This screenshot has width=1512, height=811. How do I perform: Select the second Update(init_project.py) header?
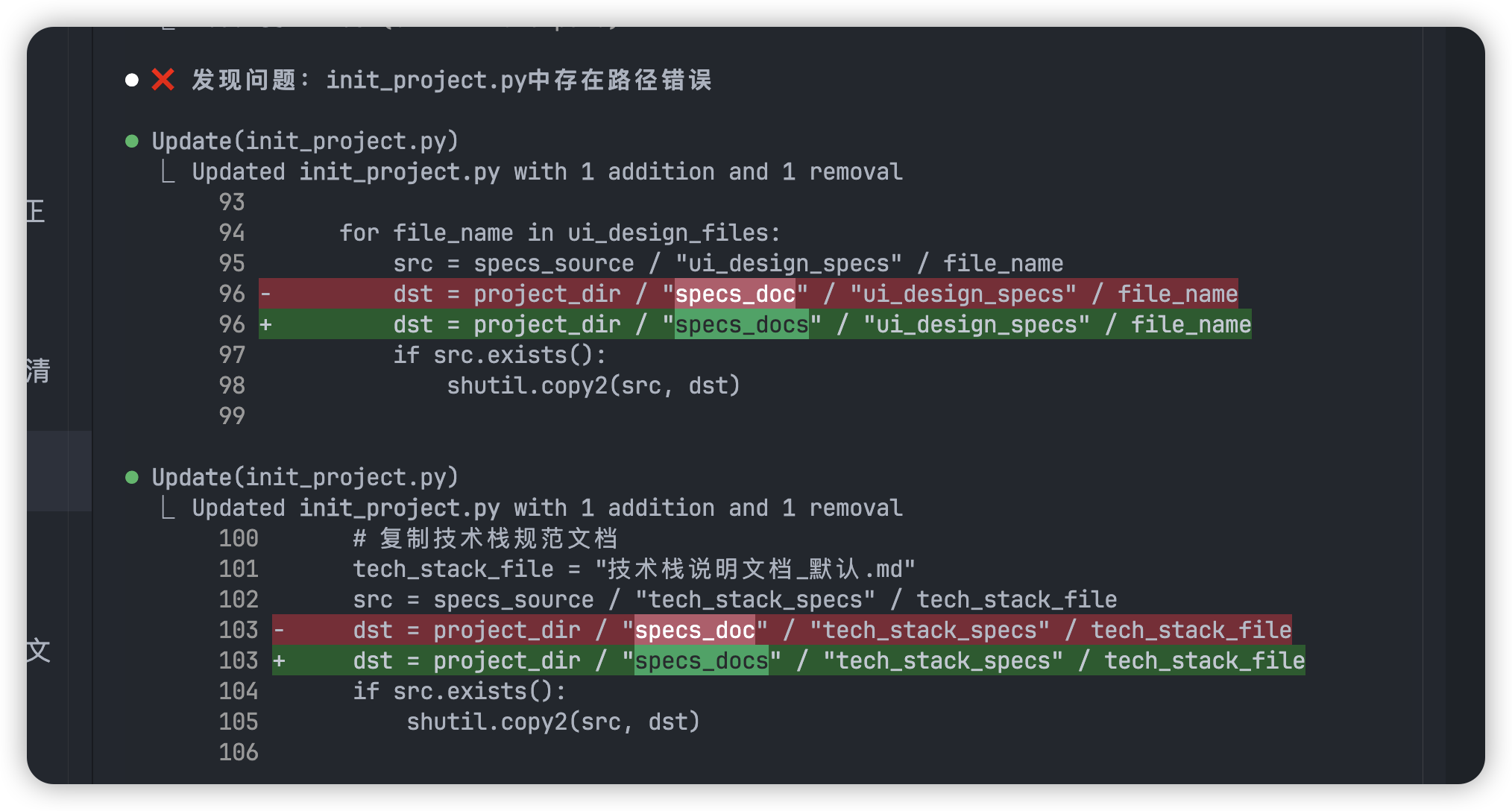click(305, 477)
